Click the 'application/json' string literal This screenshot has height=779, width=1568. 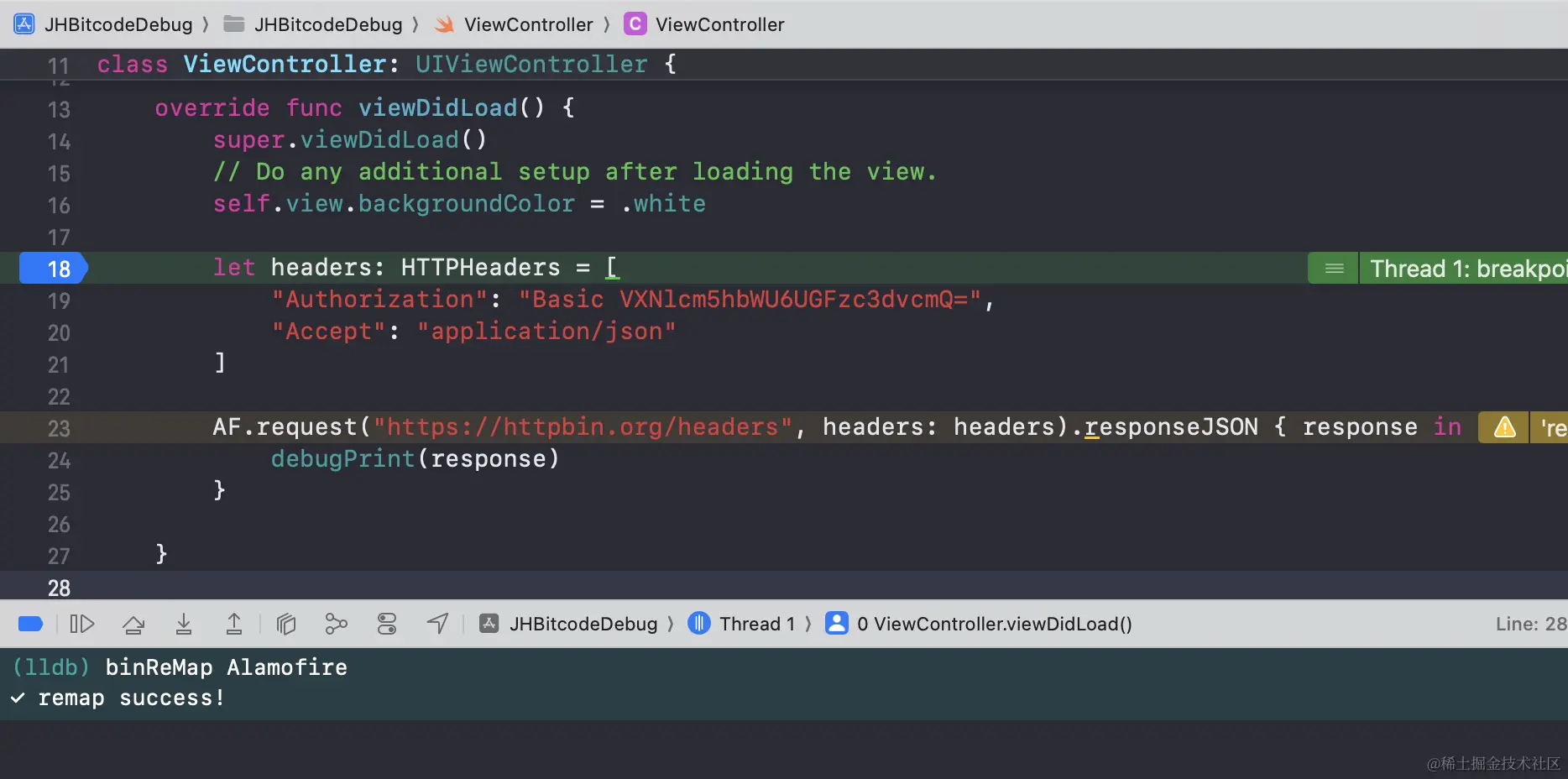click(x=546, y=331)
